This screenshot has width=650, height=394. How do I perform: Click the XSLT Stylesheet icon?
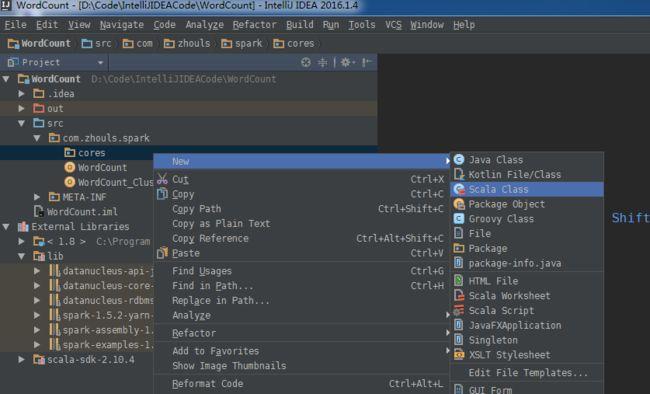(x=459, y=355)
